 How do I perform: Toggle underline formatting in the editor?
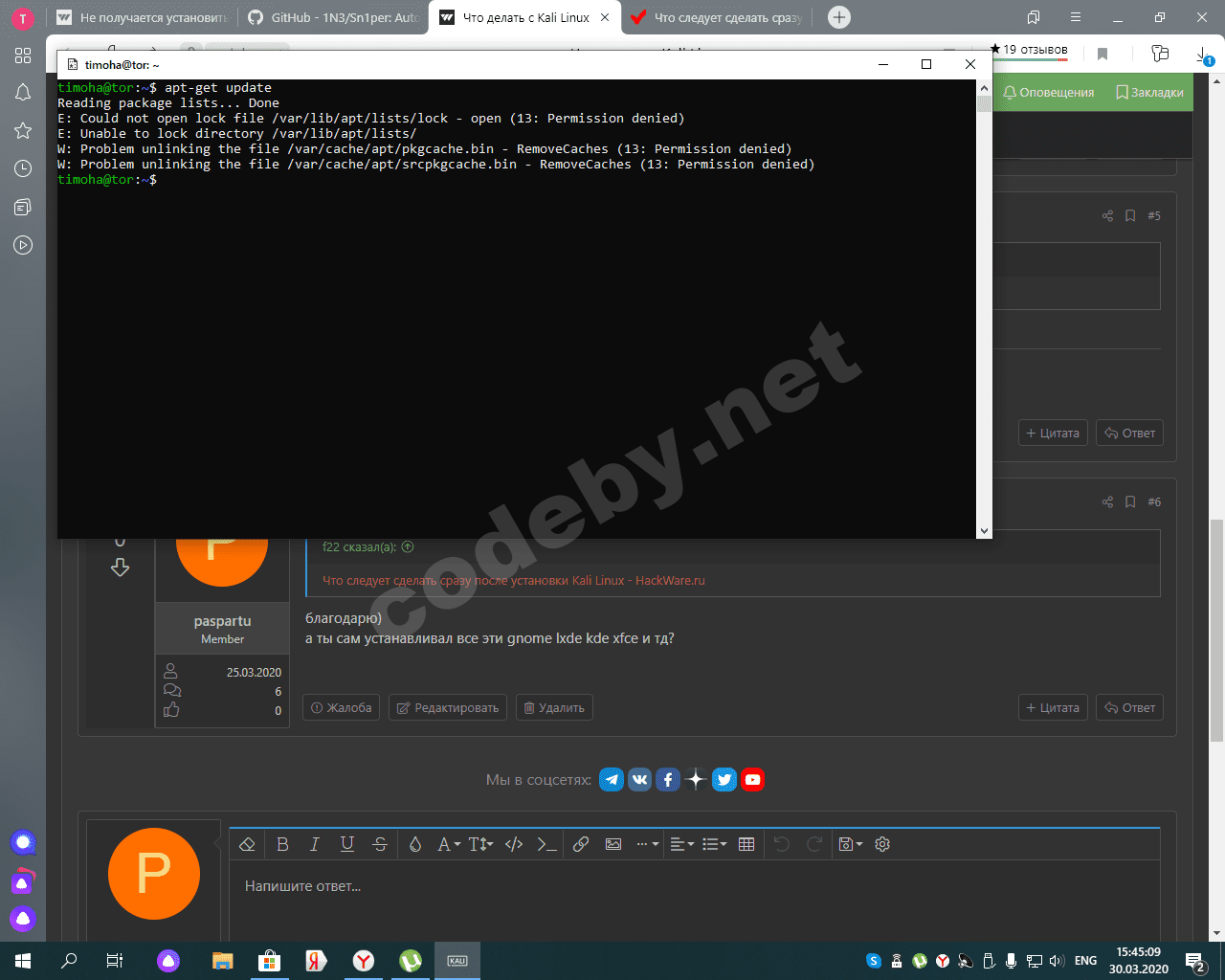pos(347,844)
